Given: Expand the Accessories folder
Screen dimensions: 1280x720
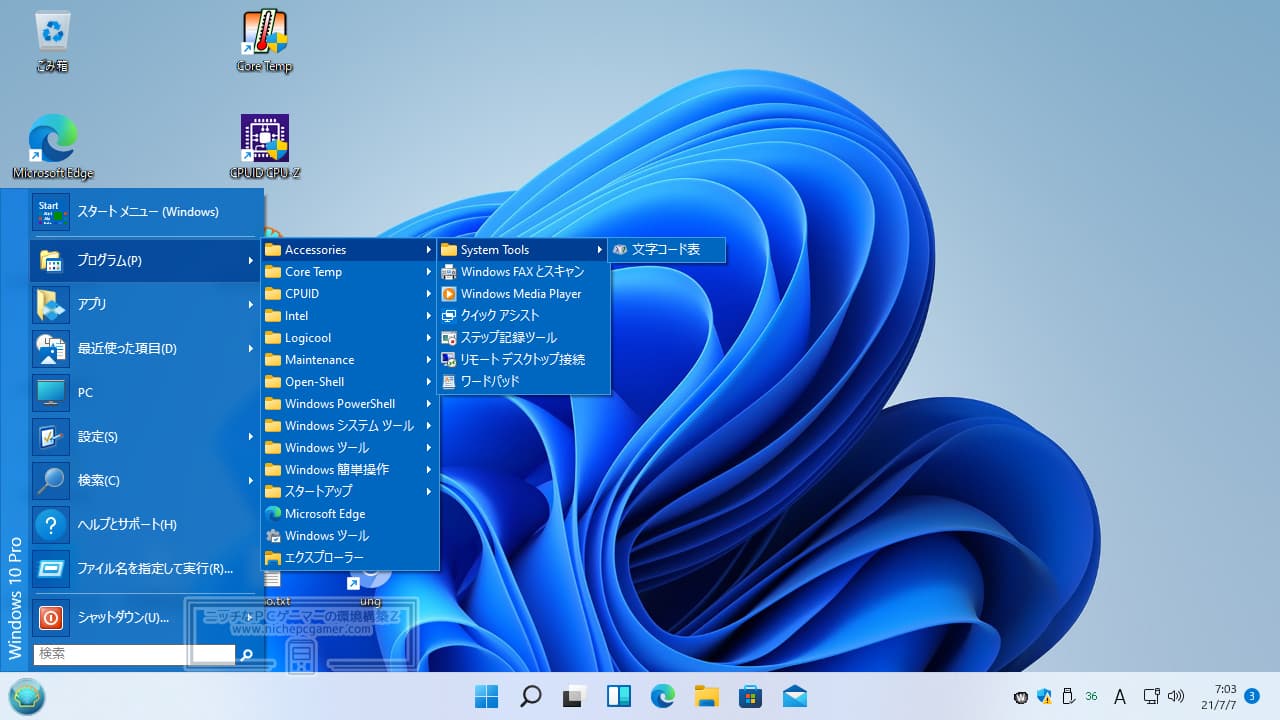Looking at the screenshot, I should 350,249.
